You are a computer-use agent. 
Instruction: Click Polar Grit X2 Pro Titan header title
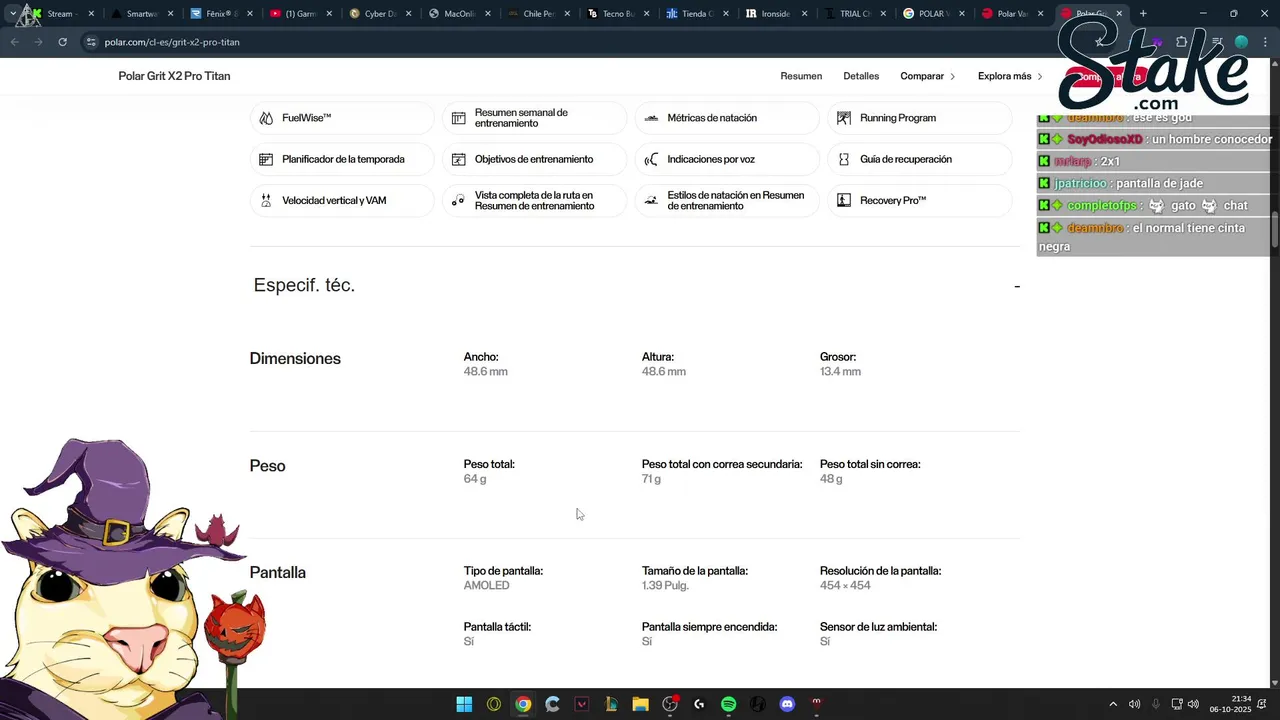(174, 76)
